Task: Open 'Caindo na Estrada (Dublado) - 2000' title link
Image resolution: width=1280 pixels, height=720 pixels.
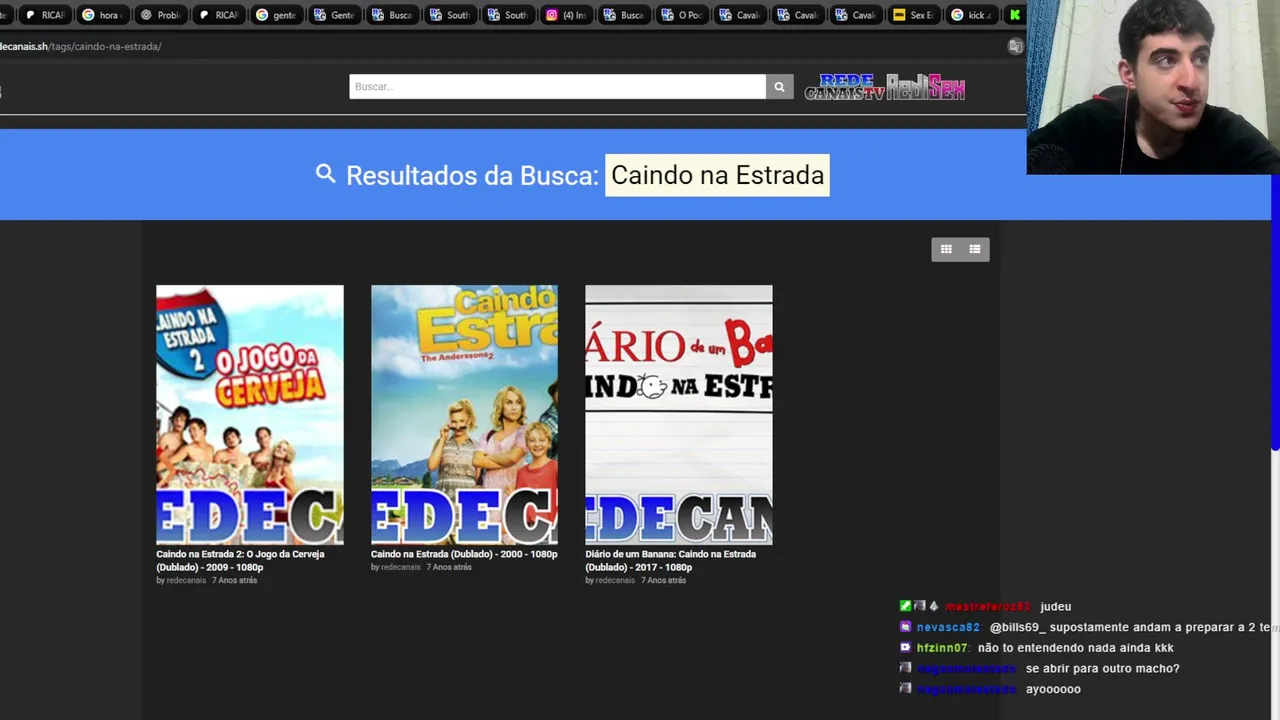Action: tap(464, 554)
